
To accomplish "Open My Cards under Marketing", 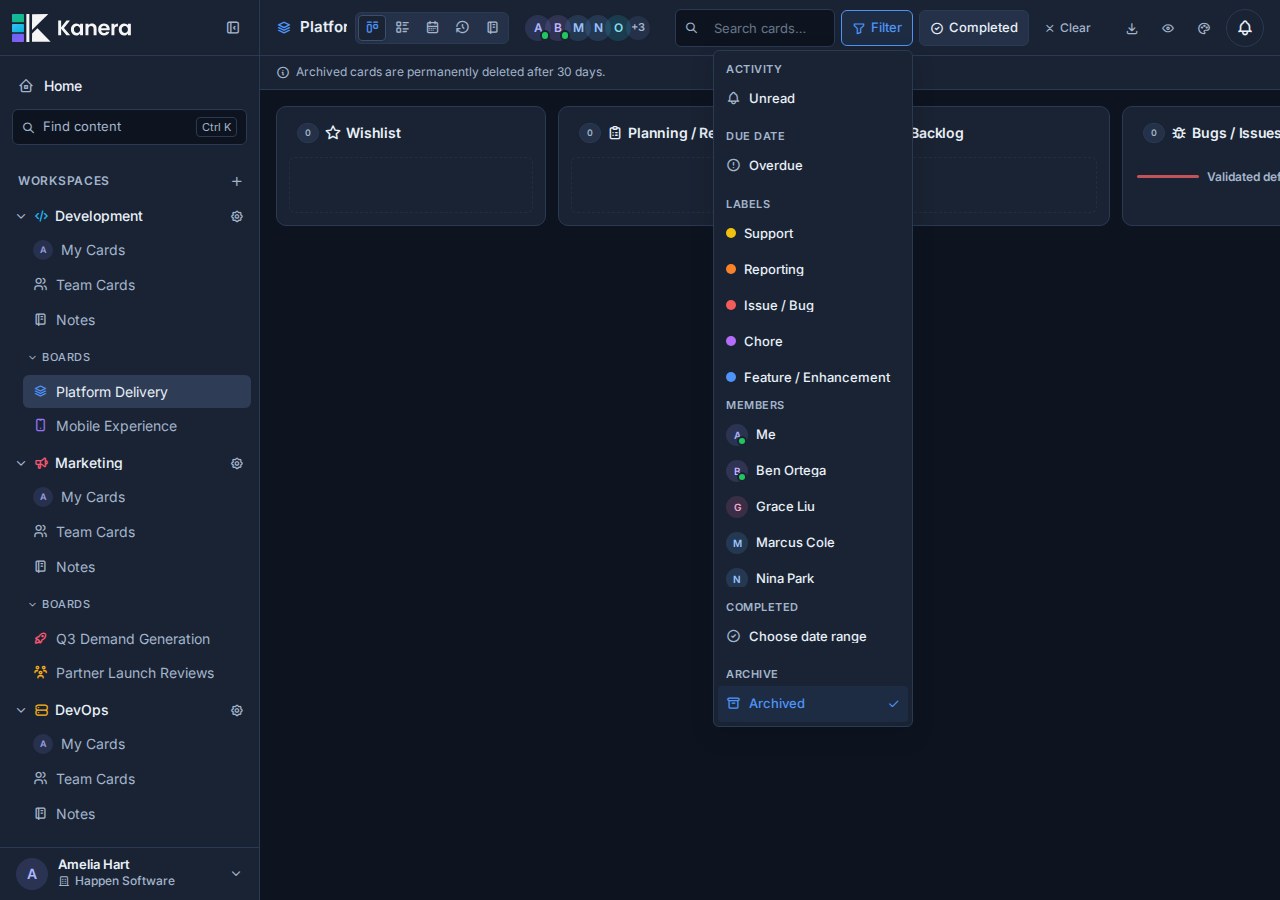I will pyautogui.click(x=137, y=497).
